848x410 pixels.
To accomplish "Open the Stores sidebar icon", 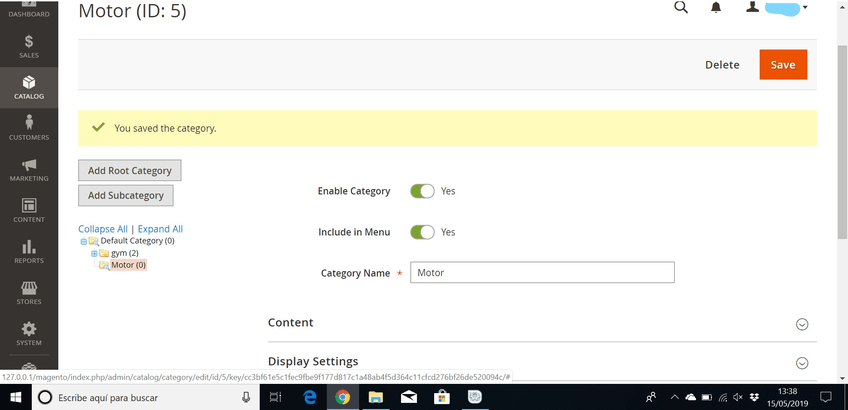I will 29,292.
